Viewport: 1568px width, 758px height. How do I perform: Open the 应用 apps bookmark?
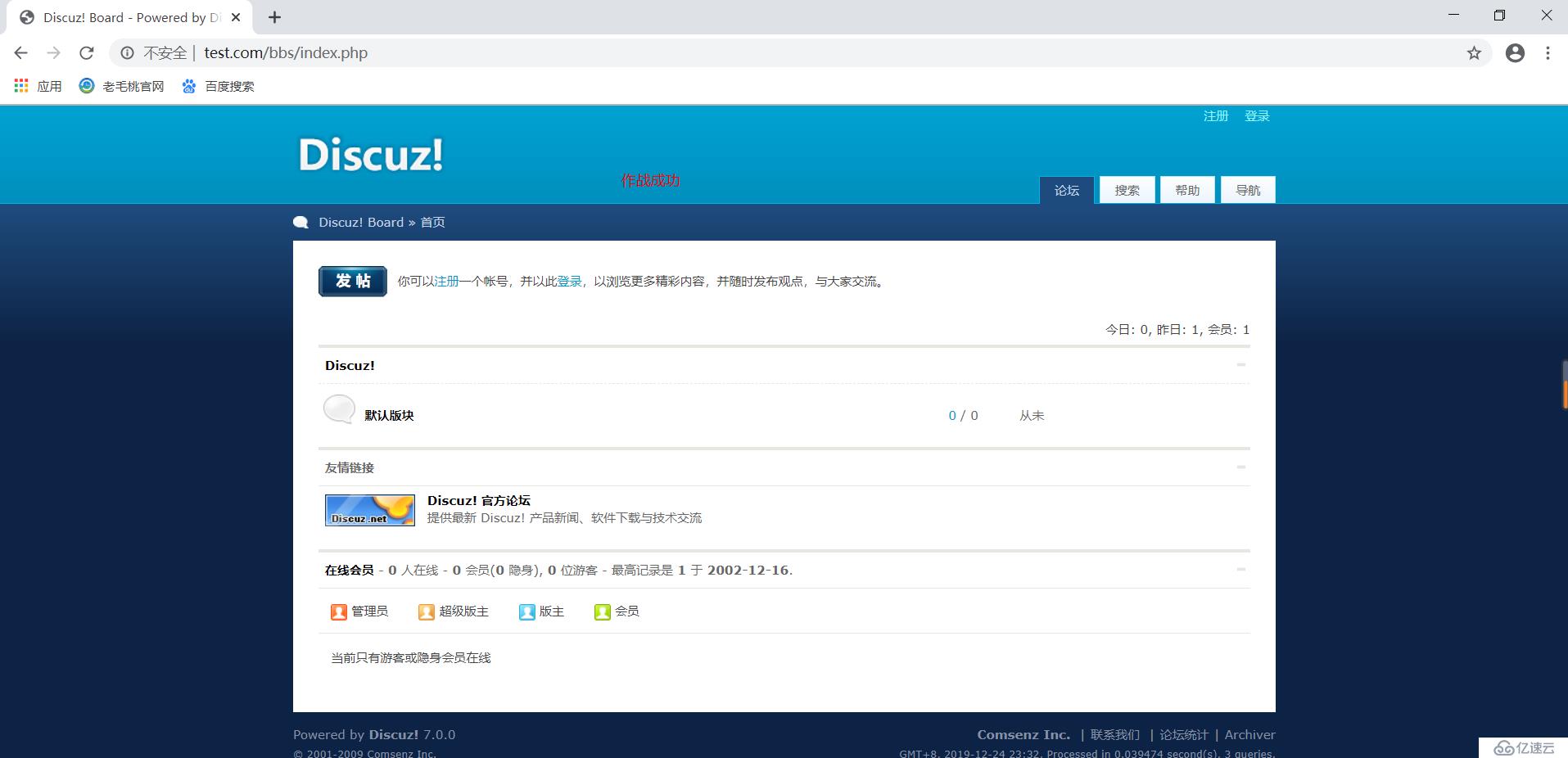(x=38, y=86)
